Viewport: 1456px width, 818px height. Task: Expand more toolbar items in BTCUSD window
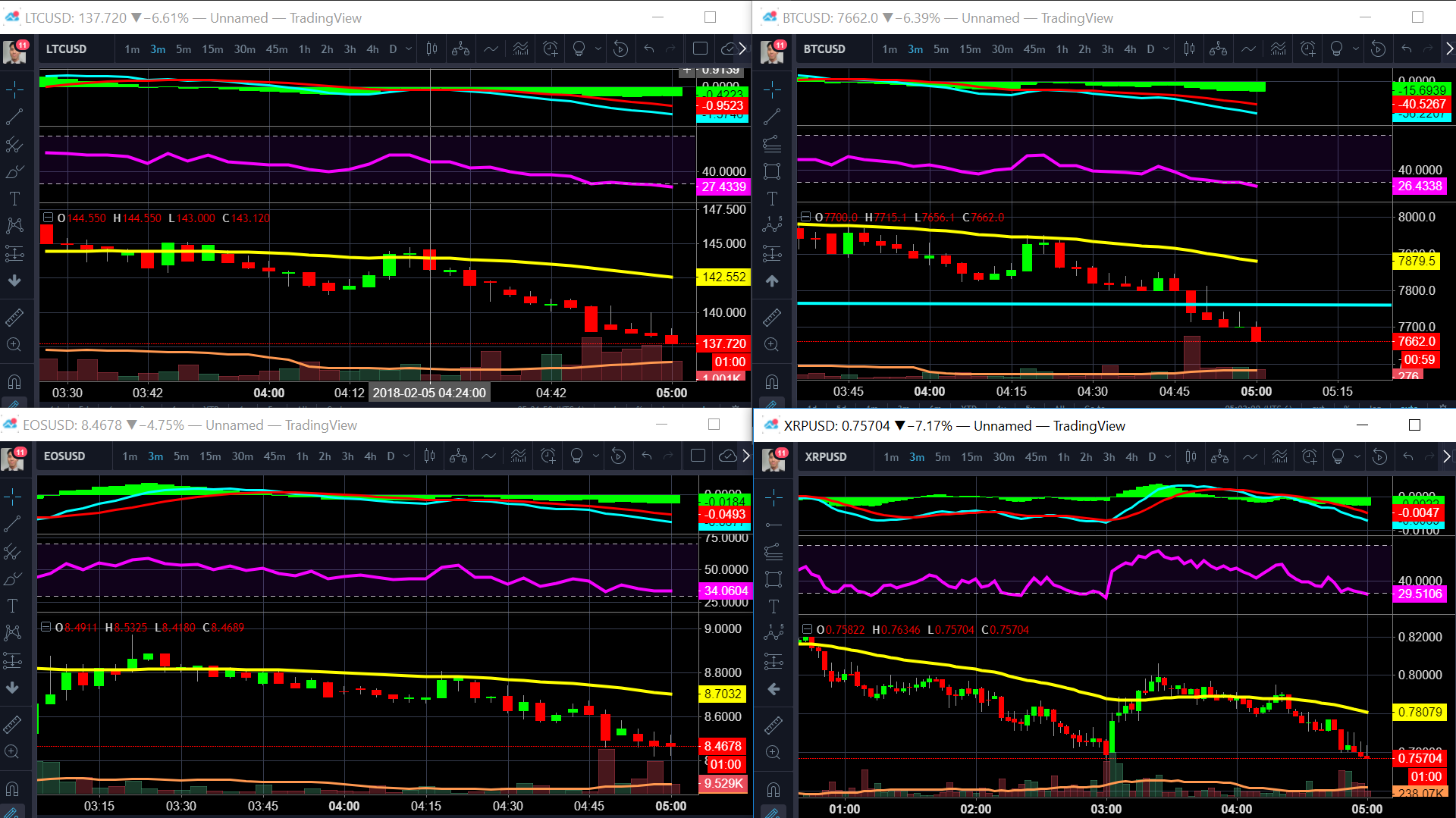(1449, 49)
